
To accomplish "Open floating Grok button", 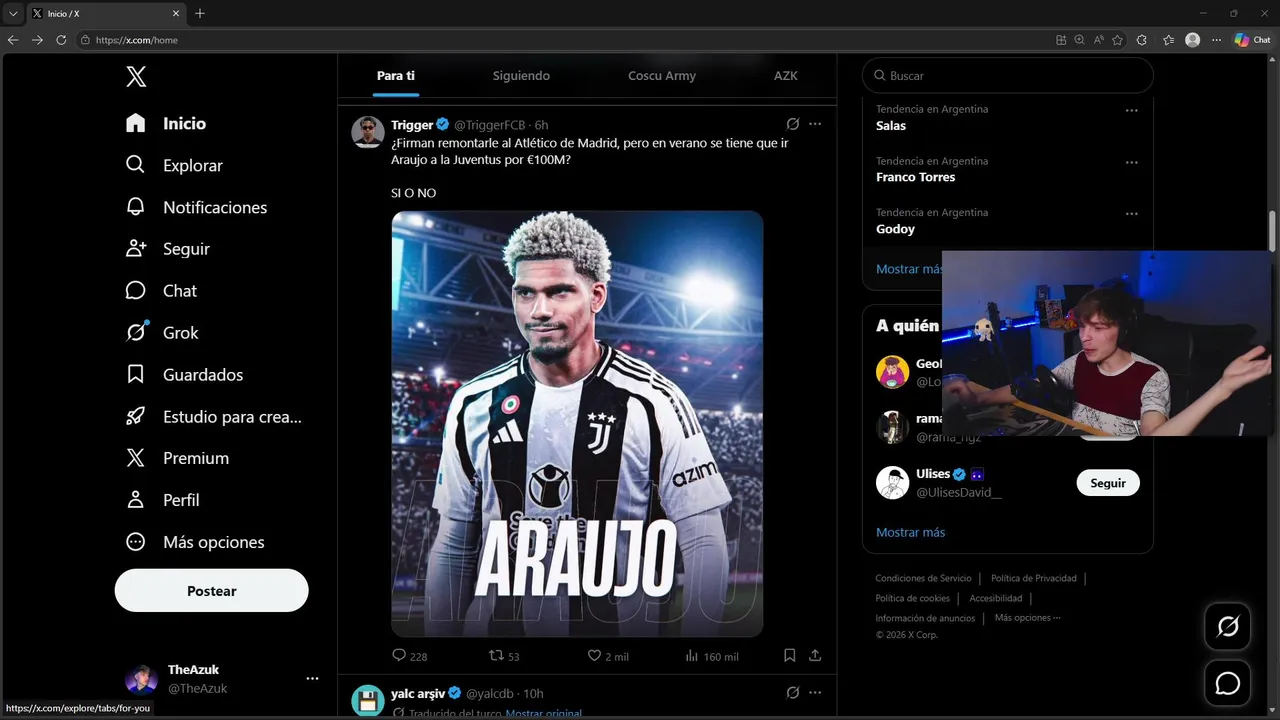I will click(1227, 627).
